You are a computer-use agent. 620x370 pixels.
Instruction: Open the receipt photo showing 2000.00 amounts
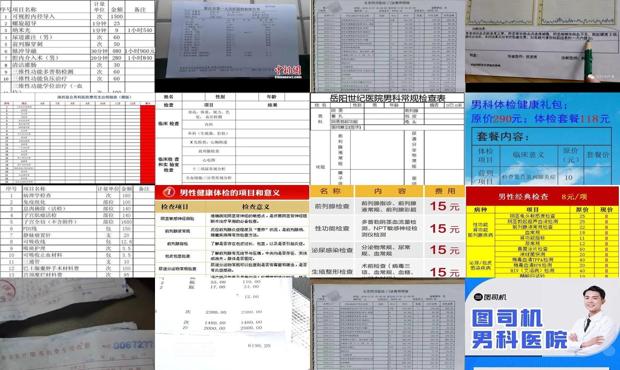point(232,324)
